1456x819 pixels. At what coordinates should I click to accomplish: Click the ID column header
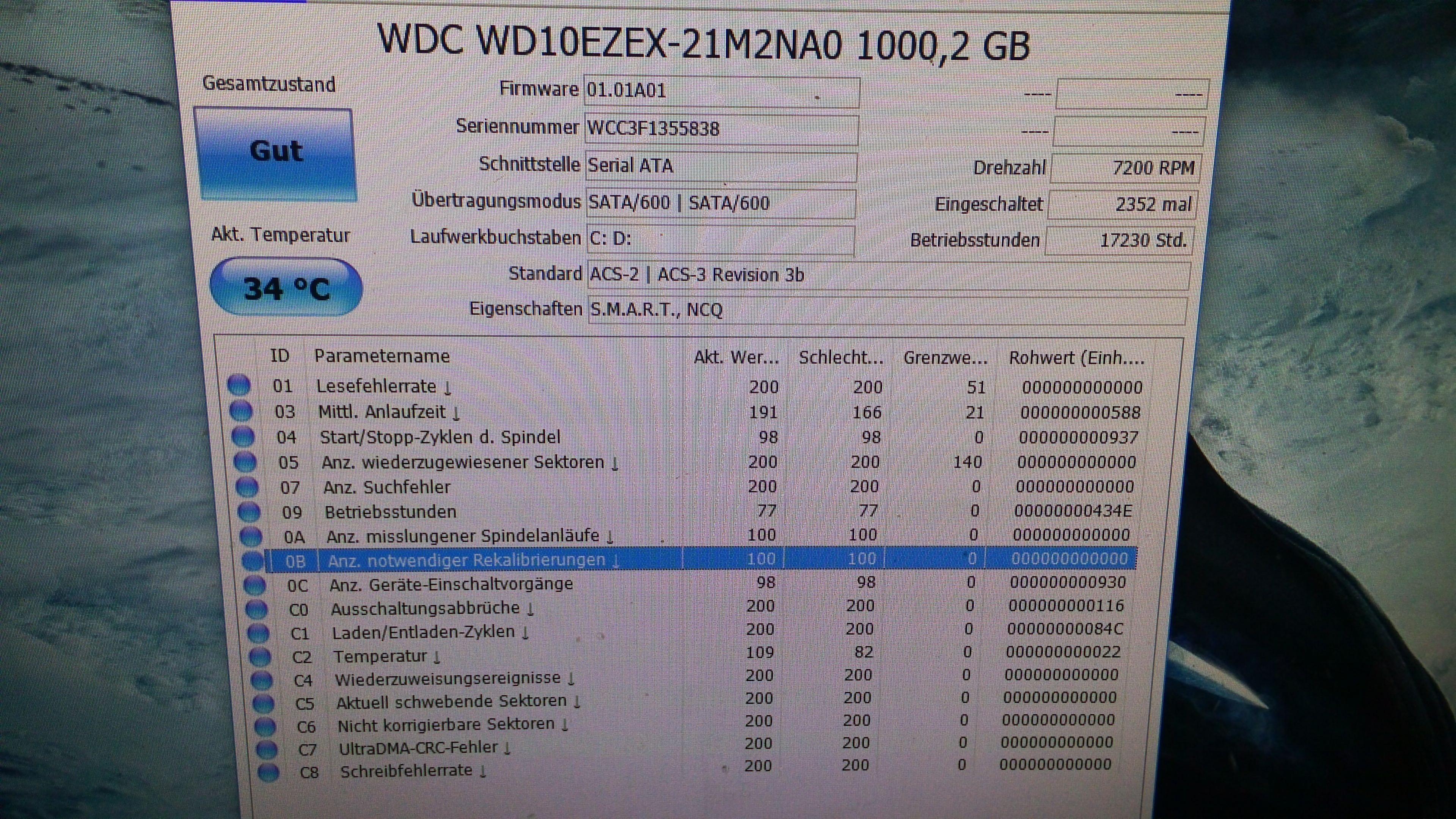point(279,356)
